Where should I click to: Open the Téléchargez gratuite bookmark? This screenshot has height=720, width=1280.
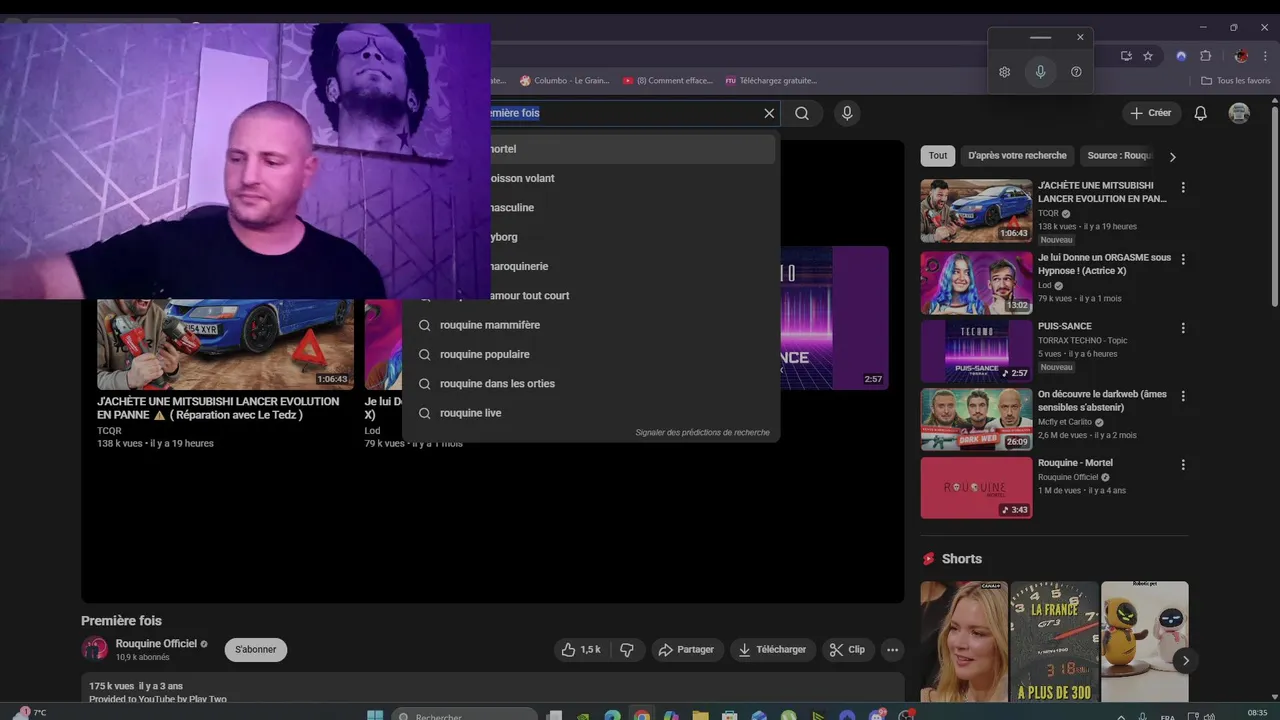click(x=771, y=81)
